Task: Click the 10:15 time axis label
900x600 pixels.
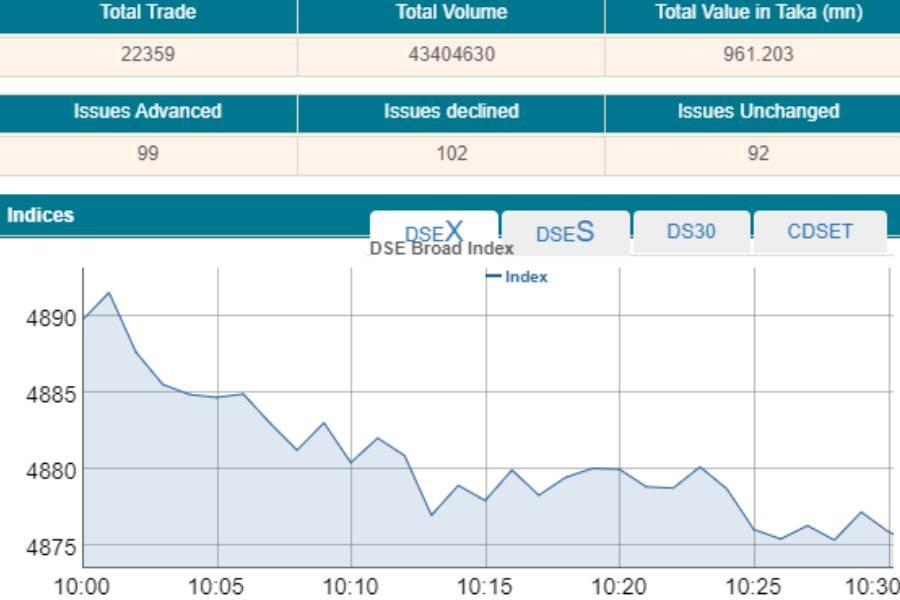Action: point(485,586)
